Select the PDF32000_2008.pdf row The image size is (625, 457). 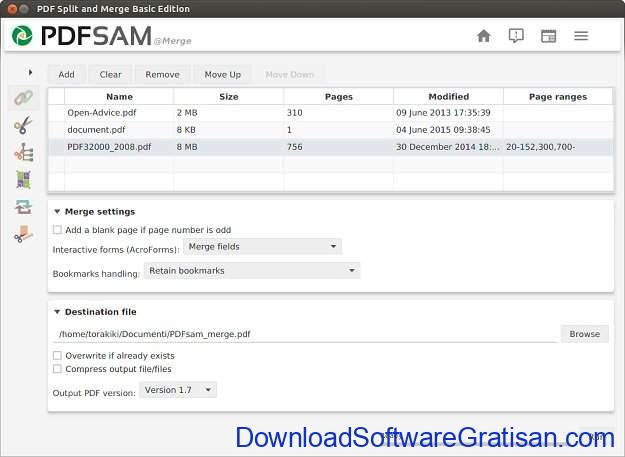[x=330, y=147]
